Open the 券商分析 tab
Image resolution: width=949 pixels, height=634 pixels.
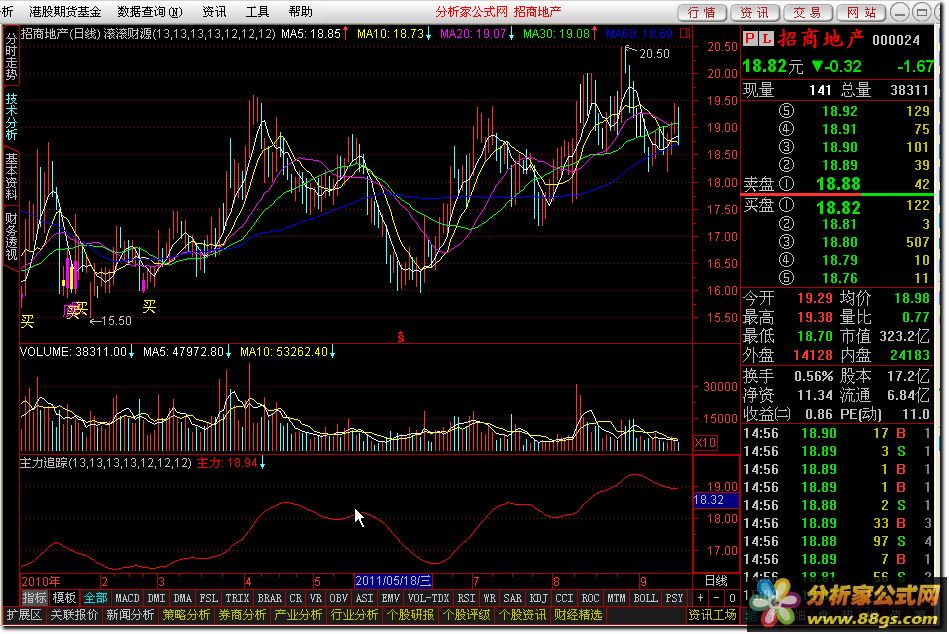[x=242, y=615]
